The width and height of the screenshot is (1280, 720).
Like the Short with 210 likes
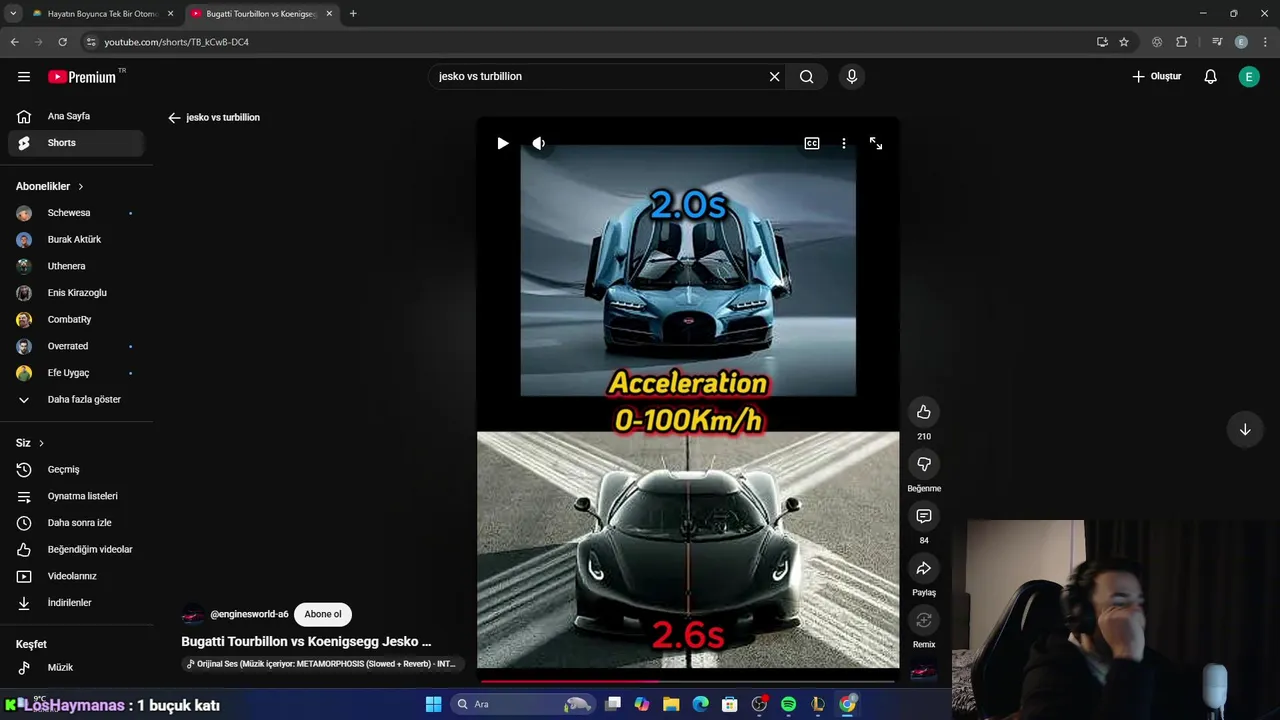tap(924, 412)
